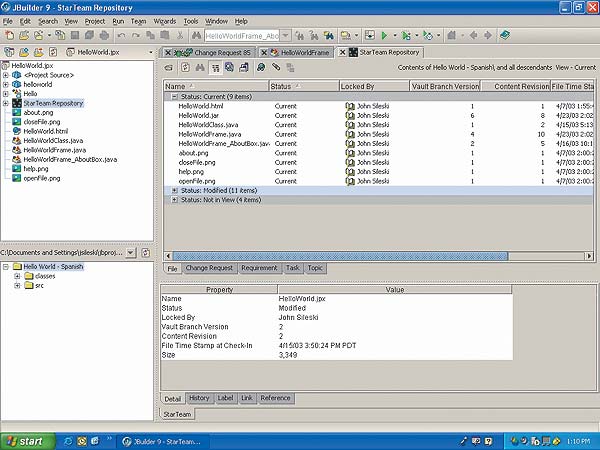Close the Change Request 85 tab
This screenshot has width=600, height=450.
[168, 52]
